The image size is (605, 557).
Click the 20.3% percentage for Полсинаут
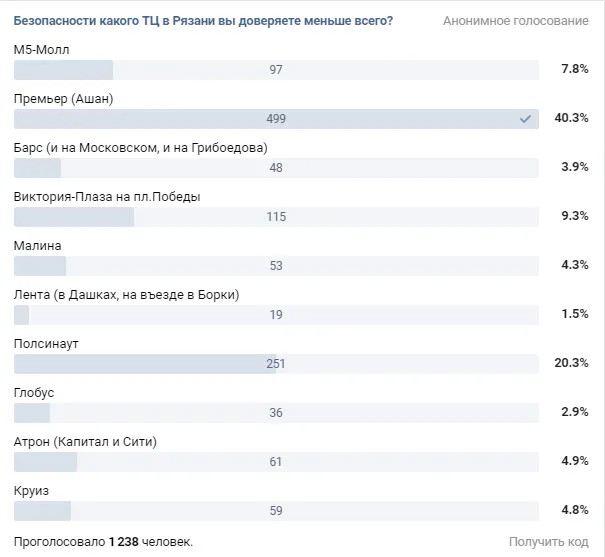tap(571, 363)
